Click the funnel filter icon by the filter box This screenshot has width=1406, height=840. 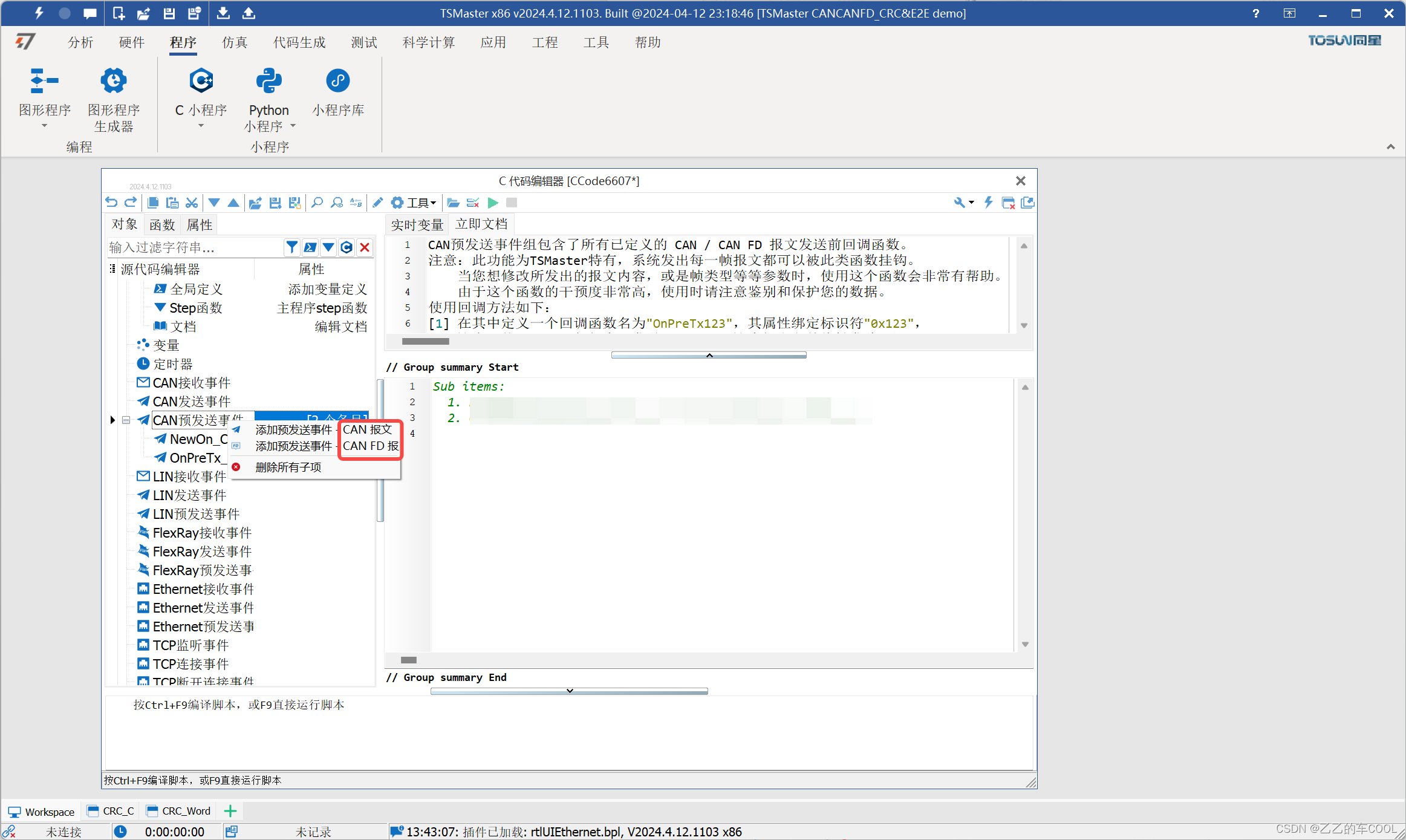291,247
